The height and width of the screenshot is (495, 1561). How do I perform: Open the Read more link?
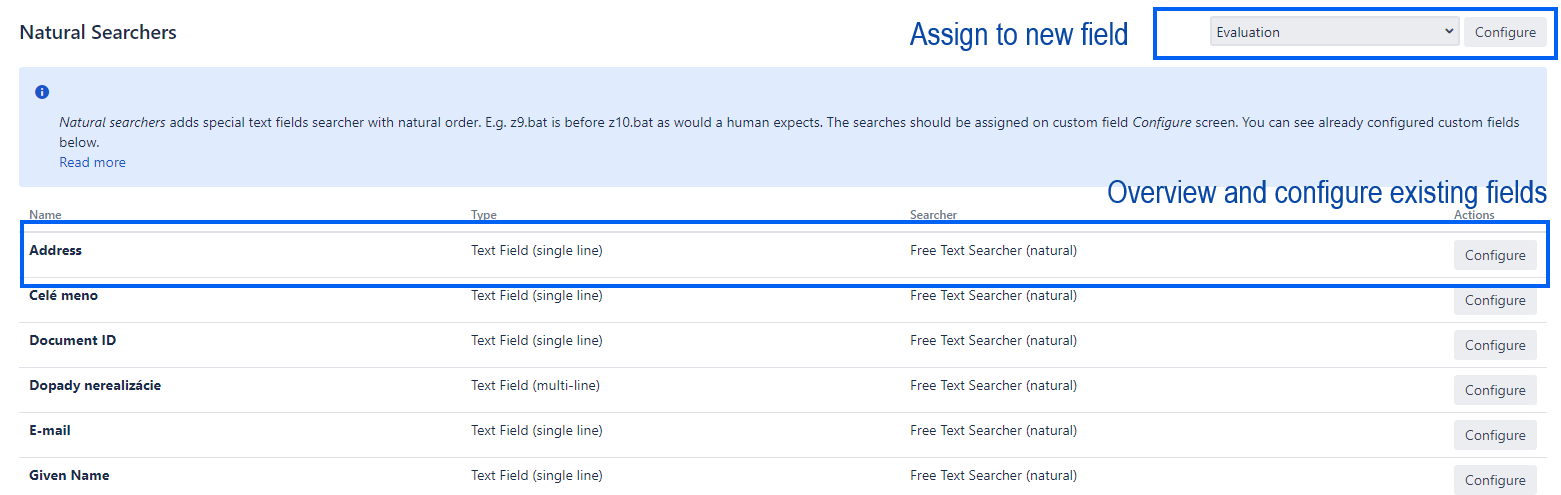[92, 162]
